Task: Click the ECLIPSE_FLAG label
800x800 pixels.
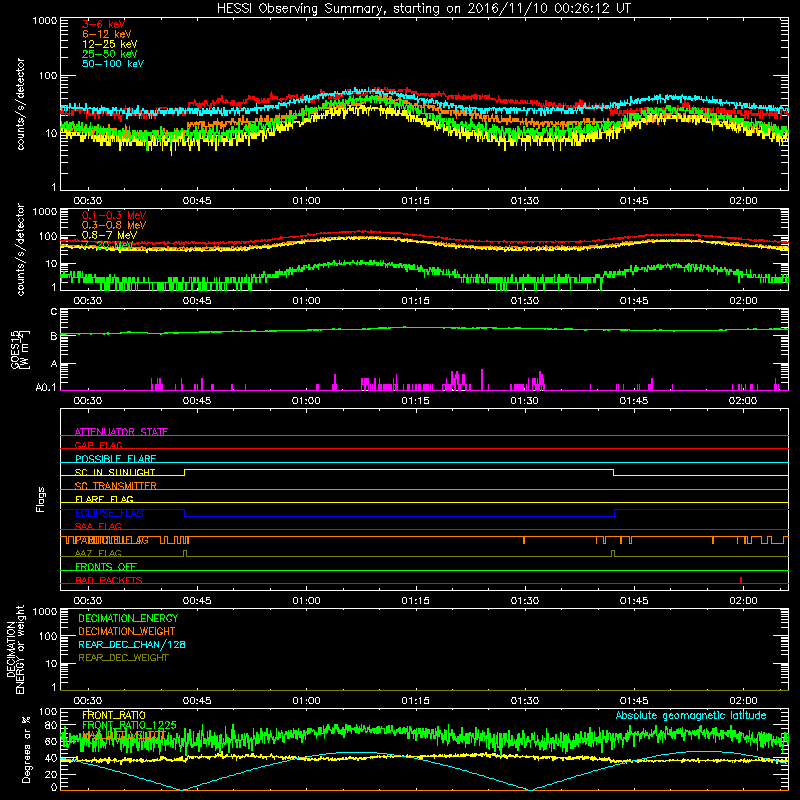Action: pos(109,513)
